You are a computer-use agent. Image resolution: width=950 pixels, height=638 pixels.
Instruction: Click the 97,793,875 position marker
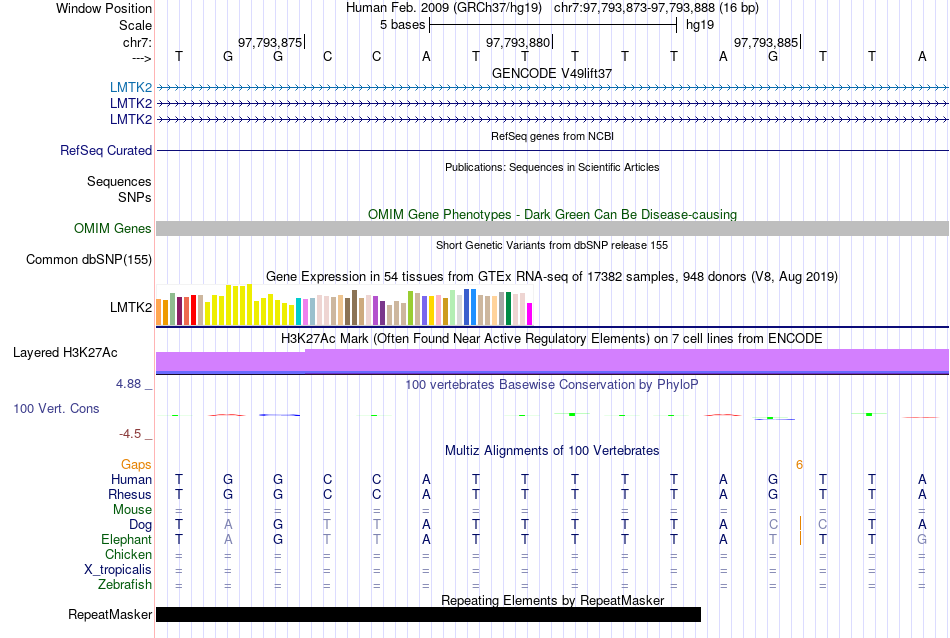tap(270, 42)
